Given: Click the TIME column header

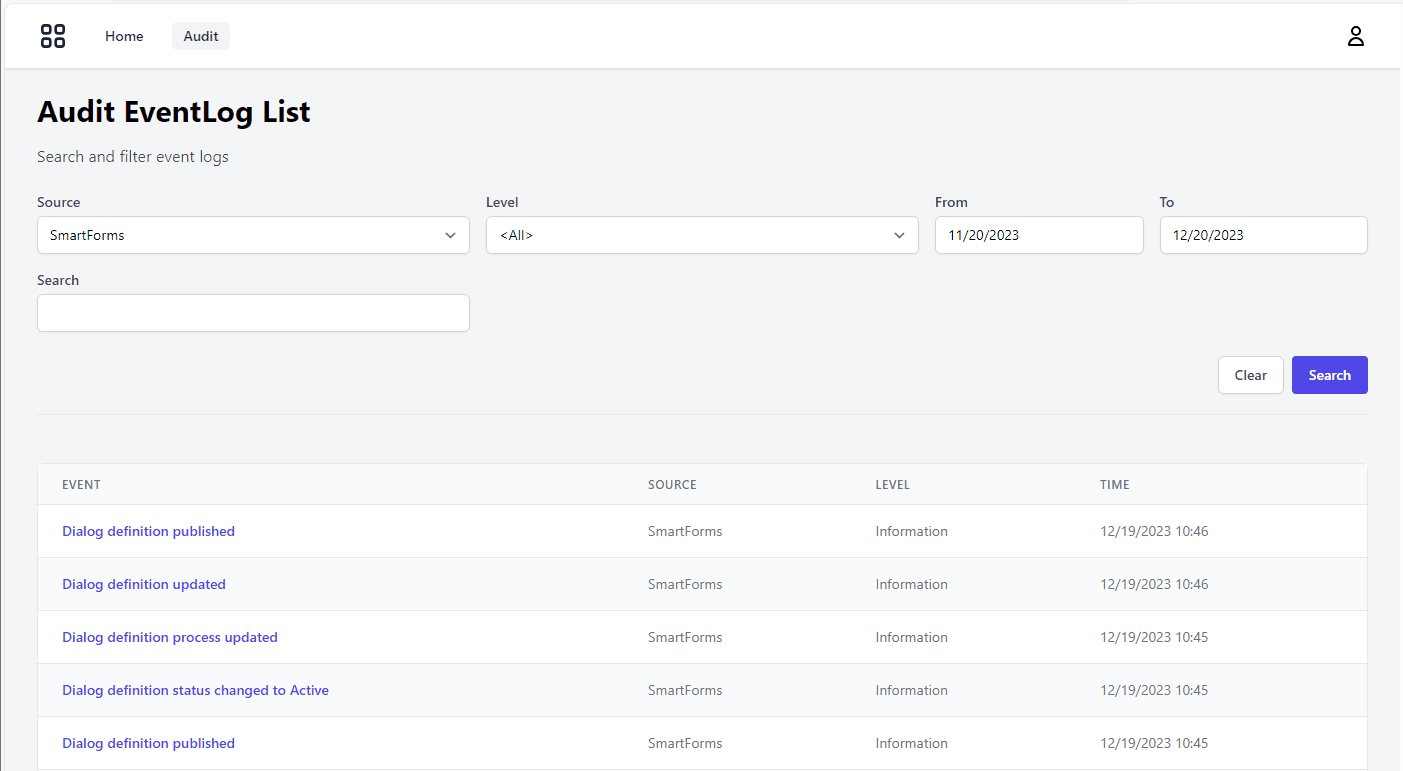Looking at the screenshot, I should pos(1114,485).
